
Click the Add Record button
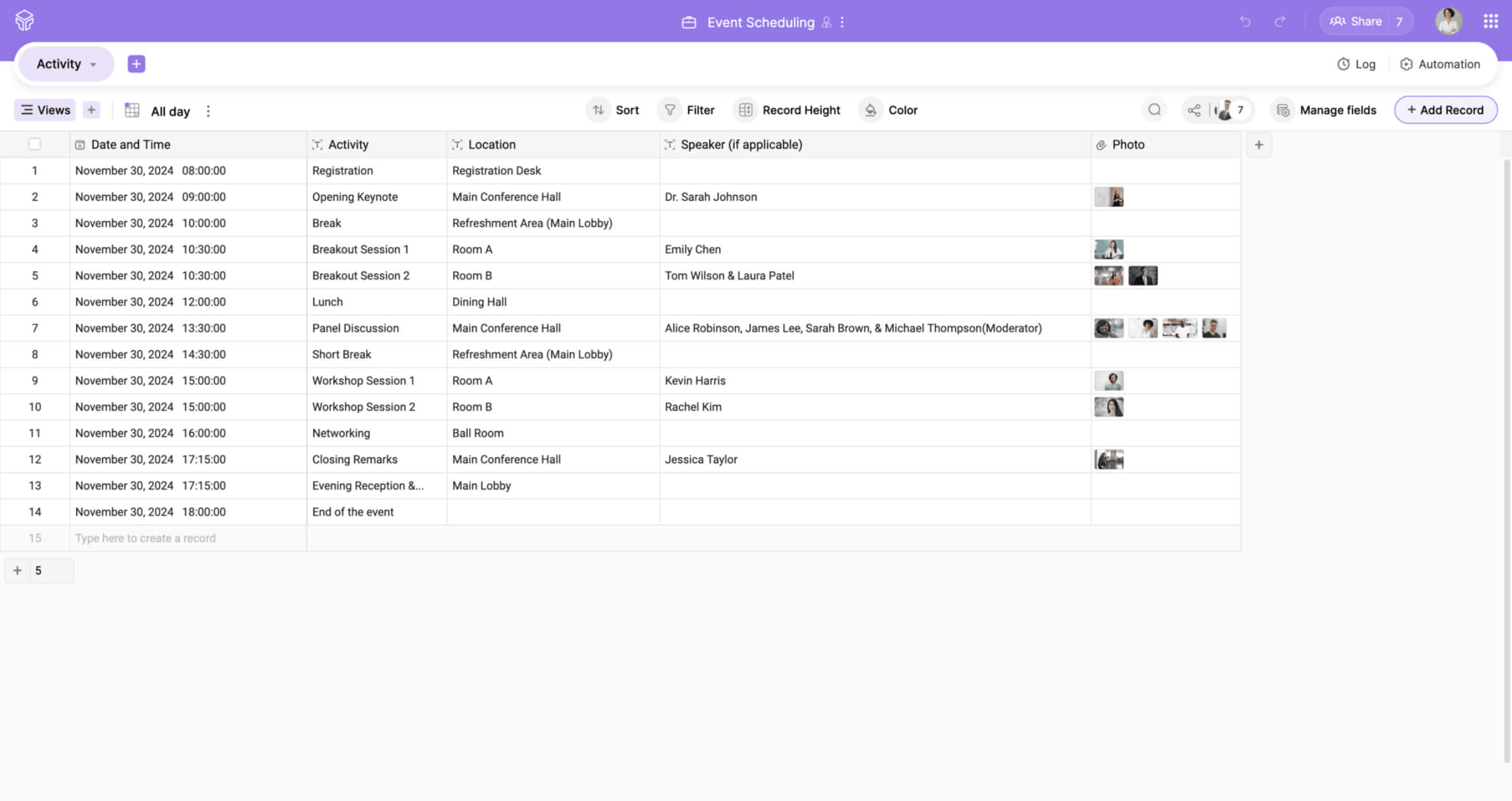[1445, 110]
